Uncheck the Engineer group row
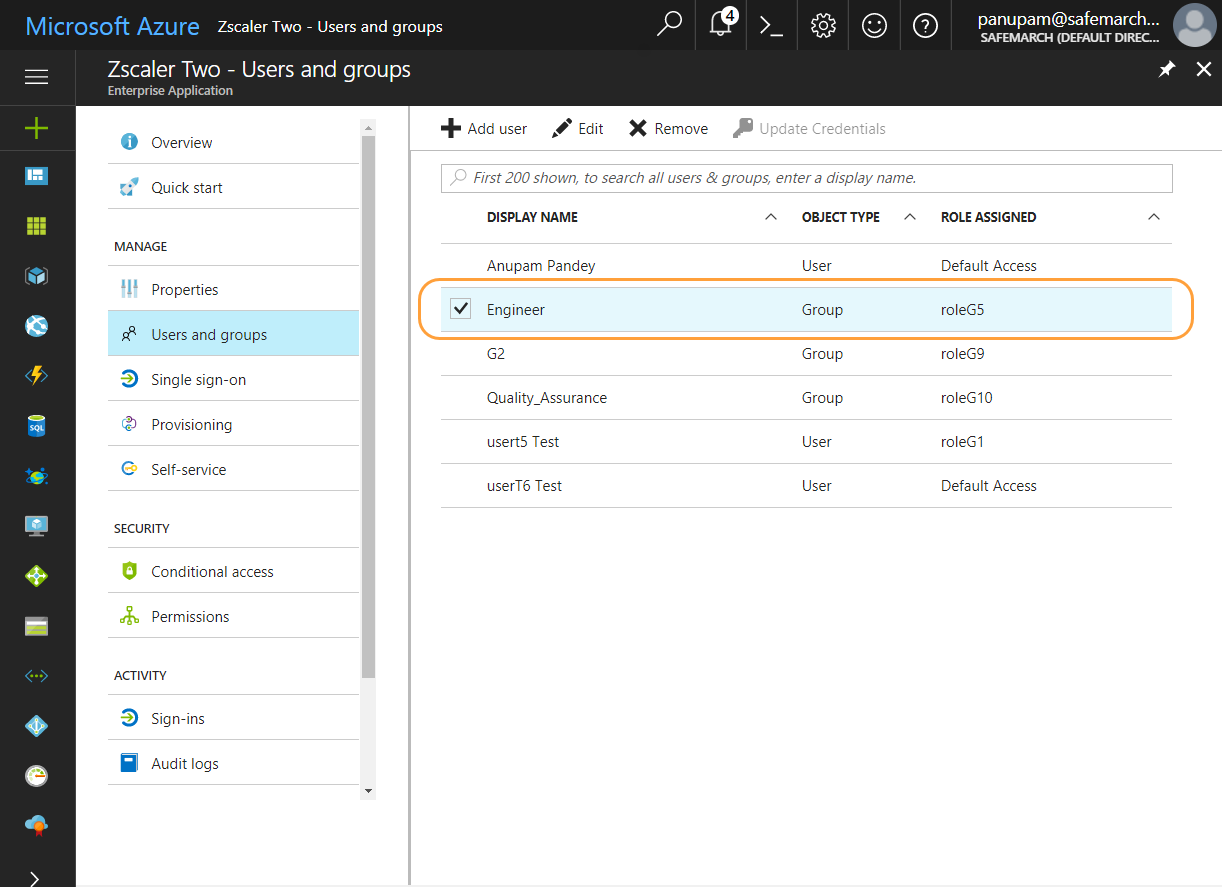This screenshot has height=887, width=1222. point(460,309)
